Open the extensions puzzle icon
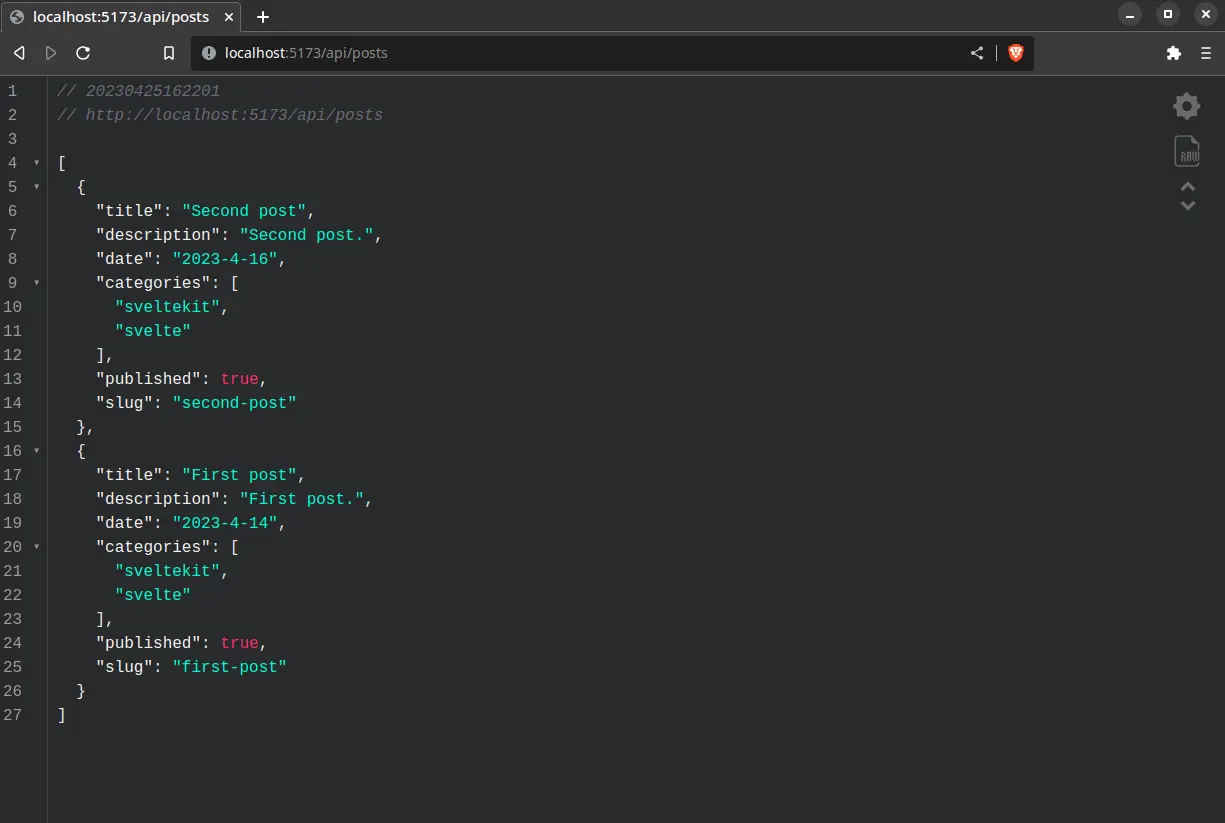Image resolution: width=1225 pixels, height=823 pixels. coord(1174,53)
